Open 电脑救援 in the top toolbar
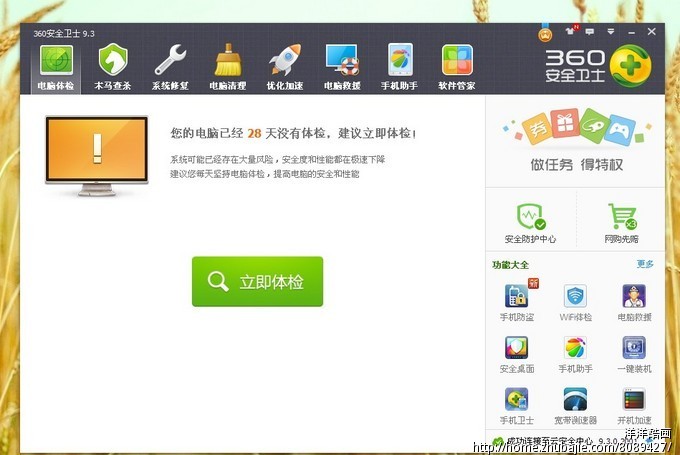 click(342, 67)
